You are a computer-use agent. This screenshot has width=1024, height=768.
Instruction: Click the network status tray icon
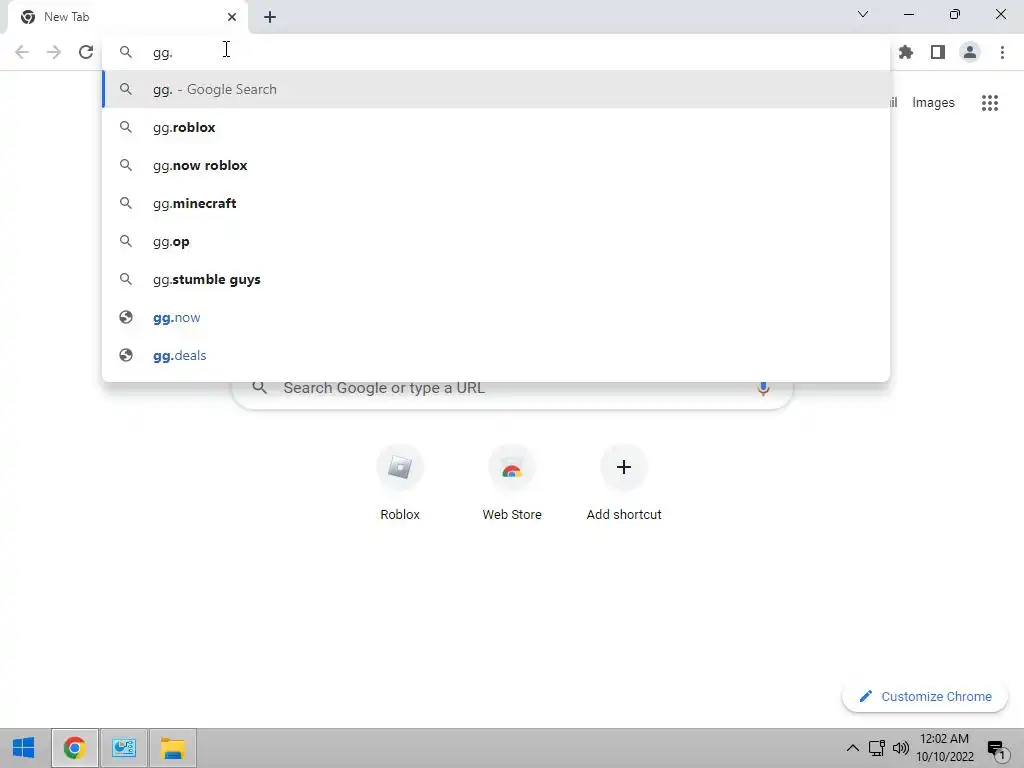876,748
